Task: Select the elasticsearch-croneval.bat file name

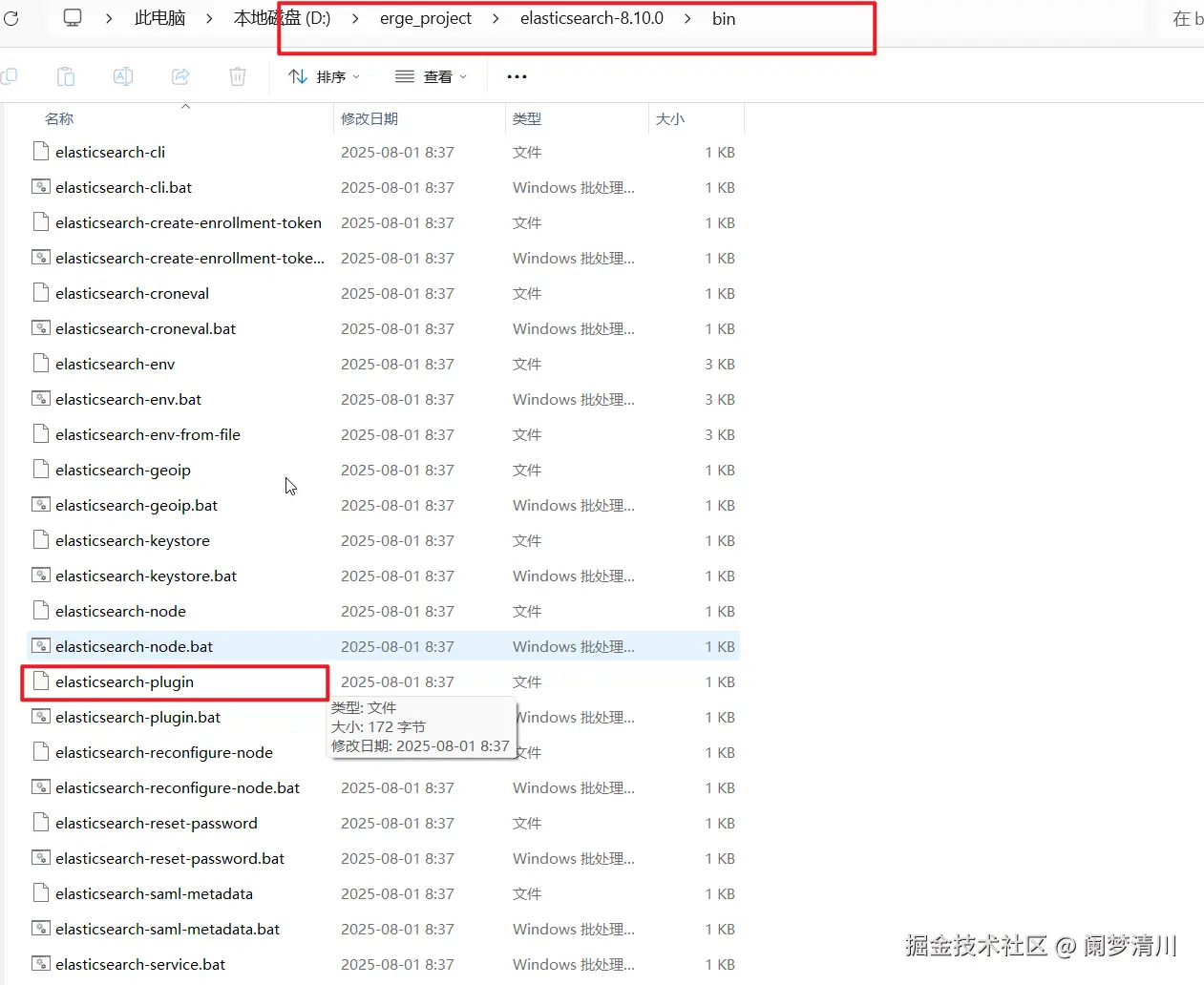Action: tap(145, 328)
